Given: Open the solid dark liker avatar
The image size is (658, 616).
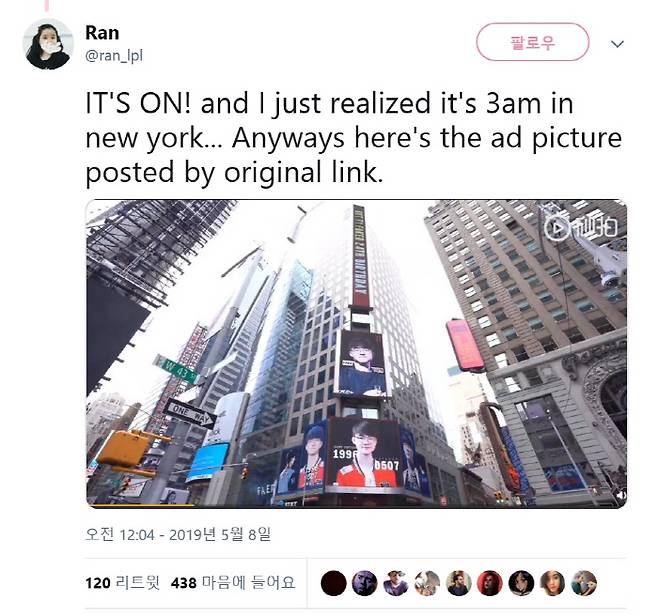Looking at the screenshot, I should point(334,583).
